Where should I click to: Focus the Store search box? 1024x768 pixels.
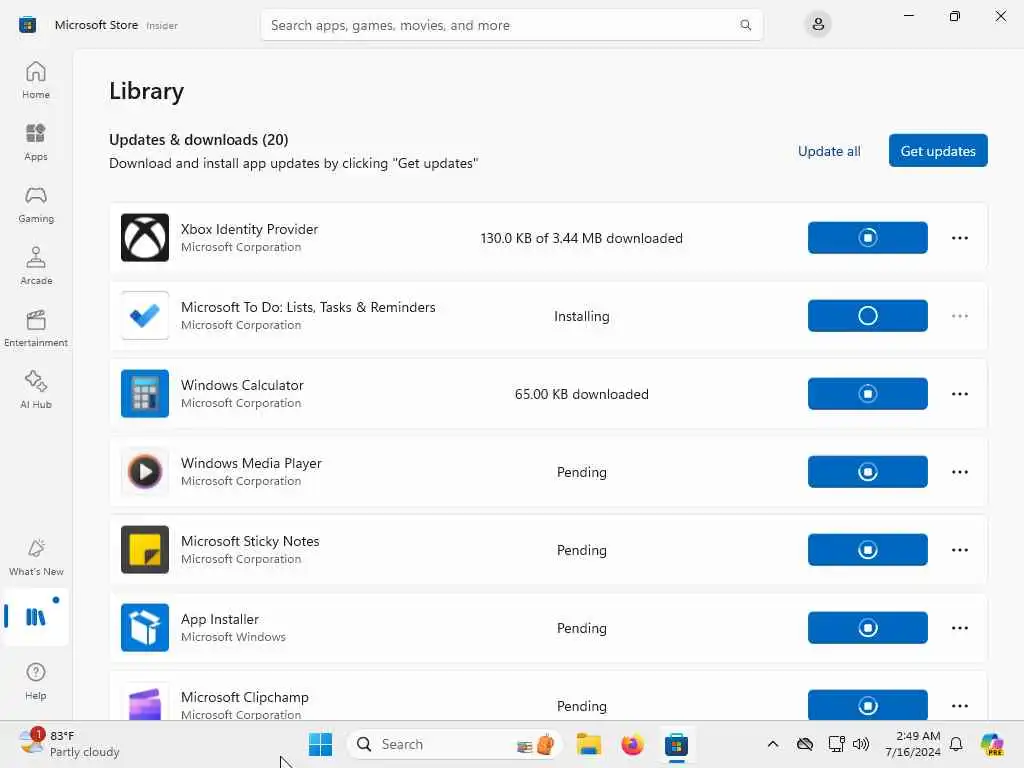click(511, 25)
